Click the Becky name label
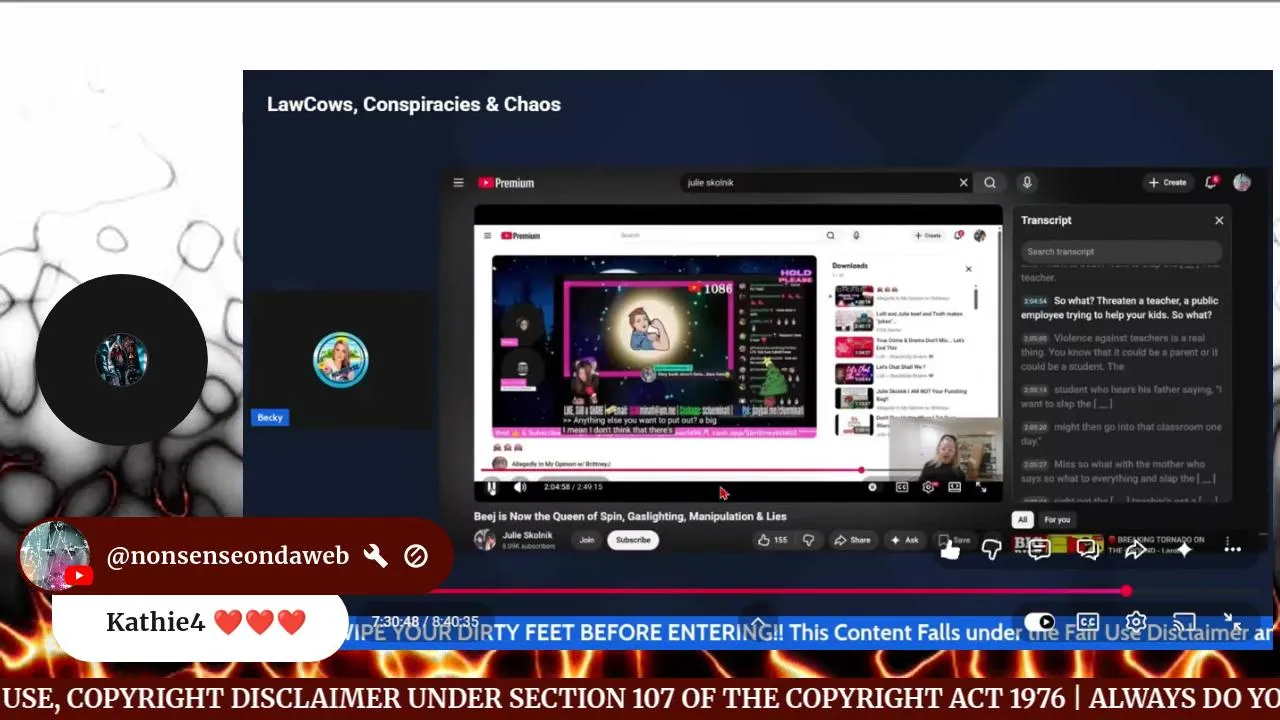This screenshot has height=720, width=1280. tap(270, 417)
